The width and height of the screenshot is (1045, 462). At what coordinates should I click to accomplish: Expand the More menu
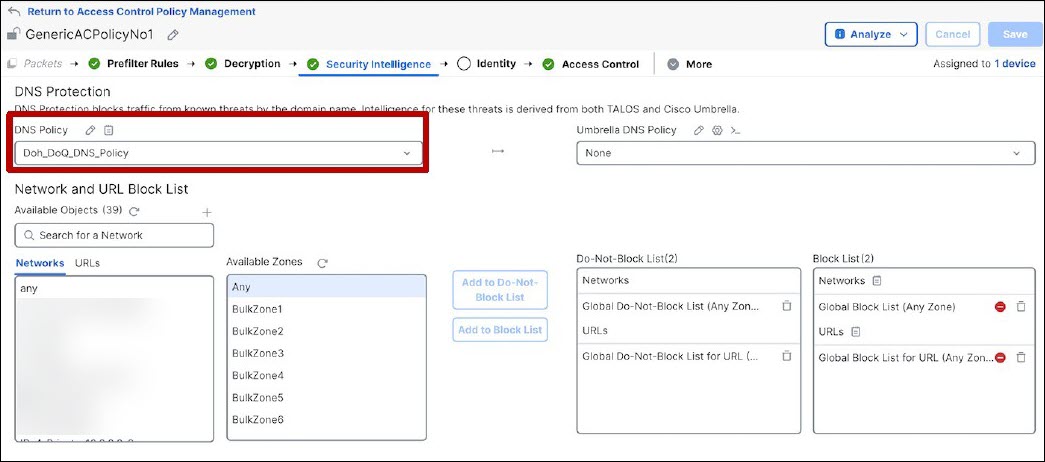690,64
